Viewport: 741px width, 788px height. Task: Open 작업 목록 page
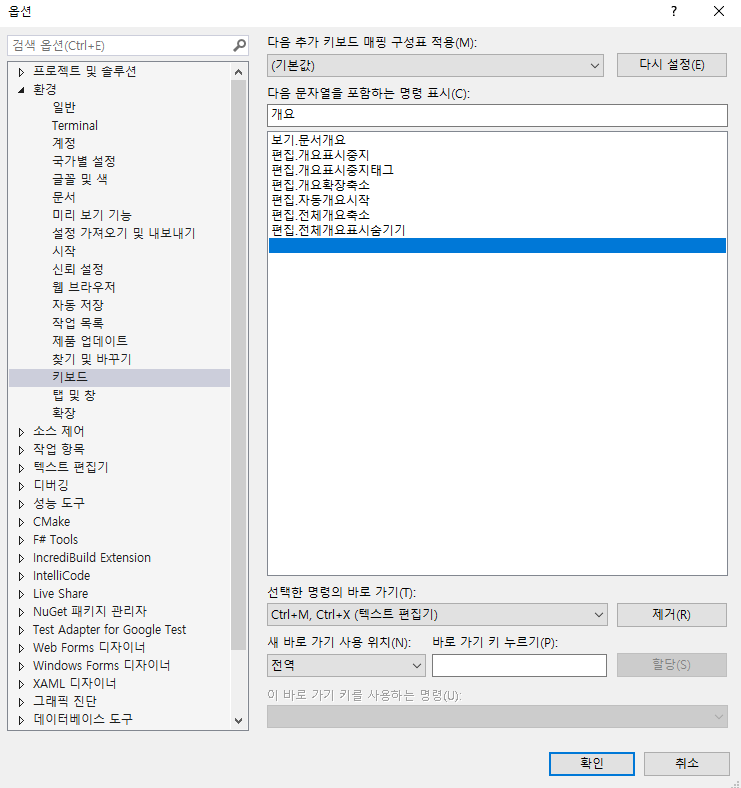77,323
